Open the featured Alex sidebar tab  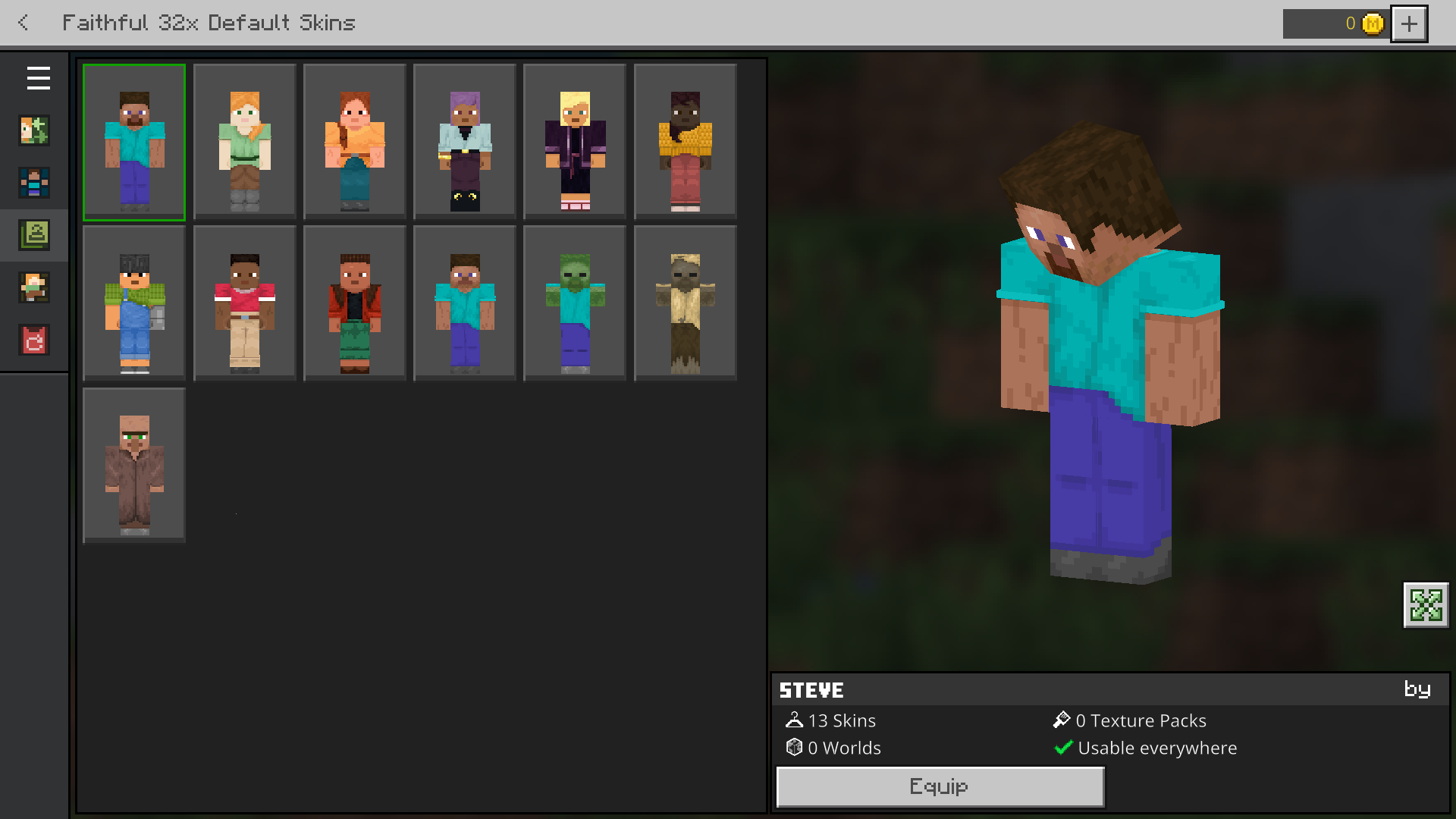34,130
